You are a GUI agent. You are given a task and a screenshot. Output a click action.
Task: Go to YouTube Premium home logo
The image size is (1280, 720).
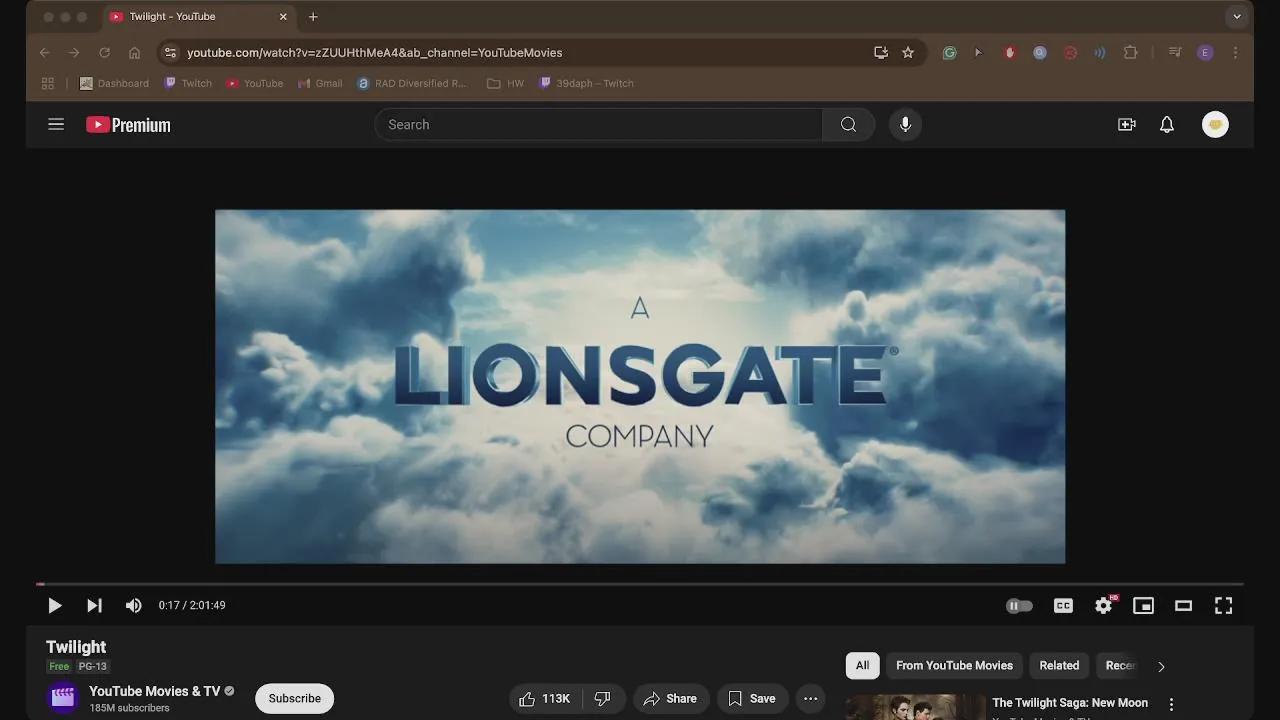tap(128, 125)
